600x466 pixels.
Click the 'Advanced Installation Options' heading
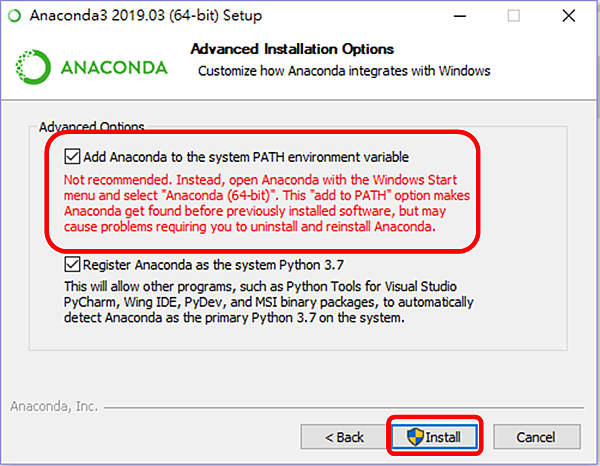tap(292, 49)
